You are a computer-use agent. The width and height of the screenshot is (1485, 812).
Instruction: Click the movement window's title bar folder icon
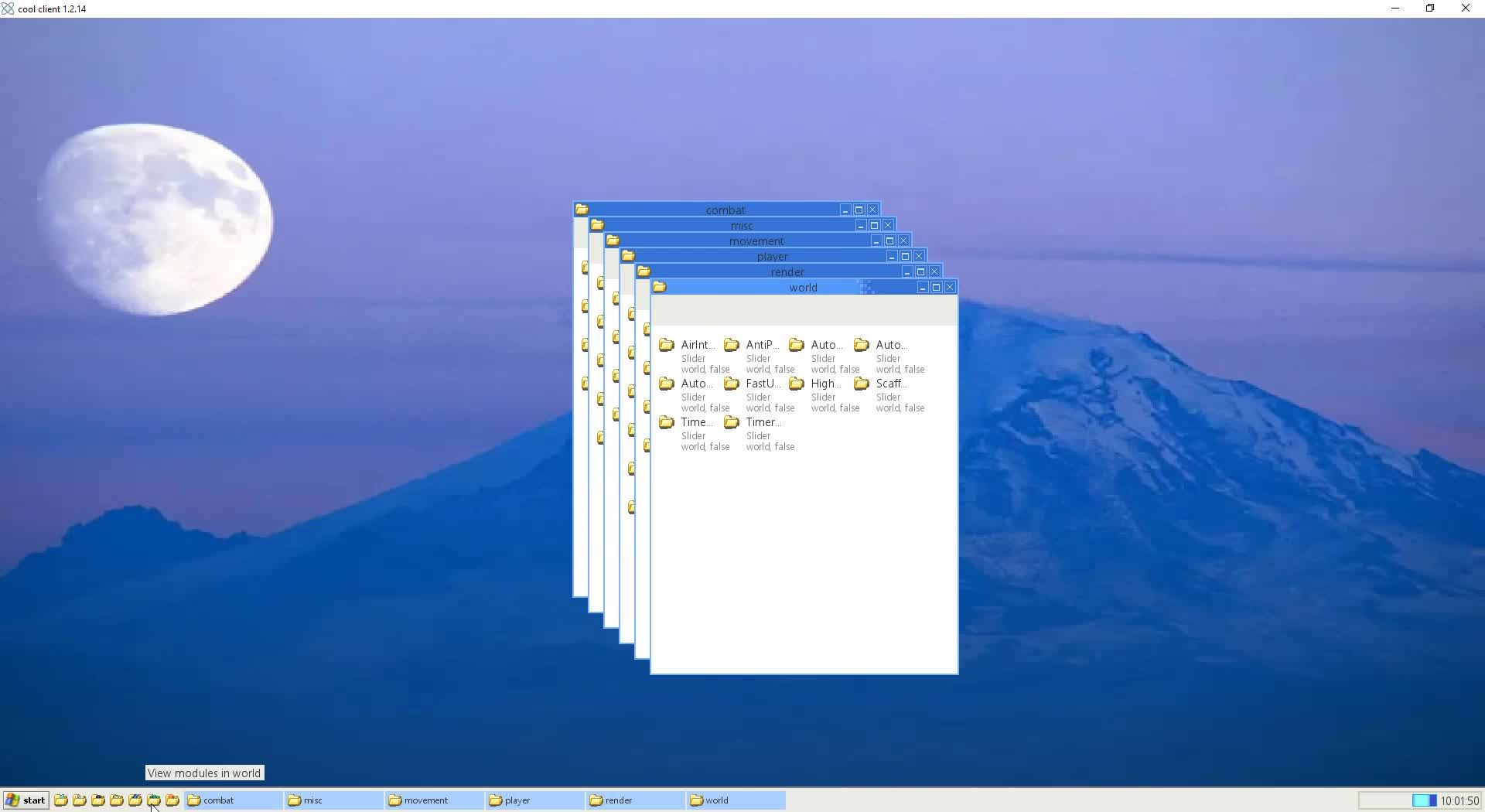click(x=613, y=241)
